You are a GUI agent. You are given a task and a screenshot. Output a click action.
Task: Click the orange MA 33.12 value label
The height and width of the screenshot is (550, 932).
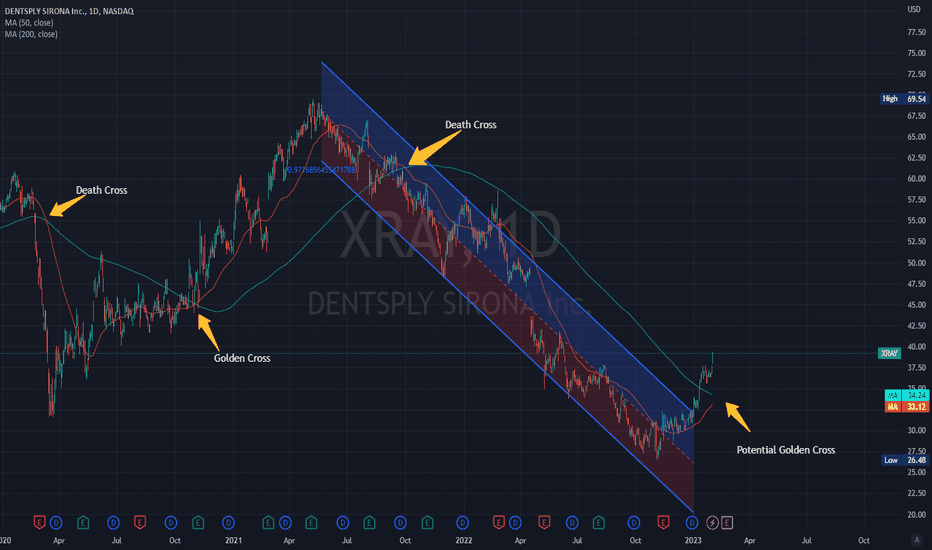(x=906, y=407)
